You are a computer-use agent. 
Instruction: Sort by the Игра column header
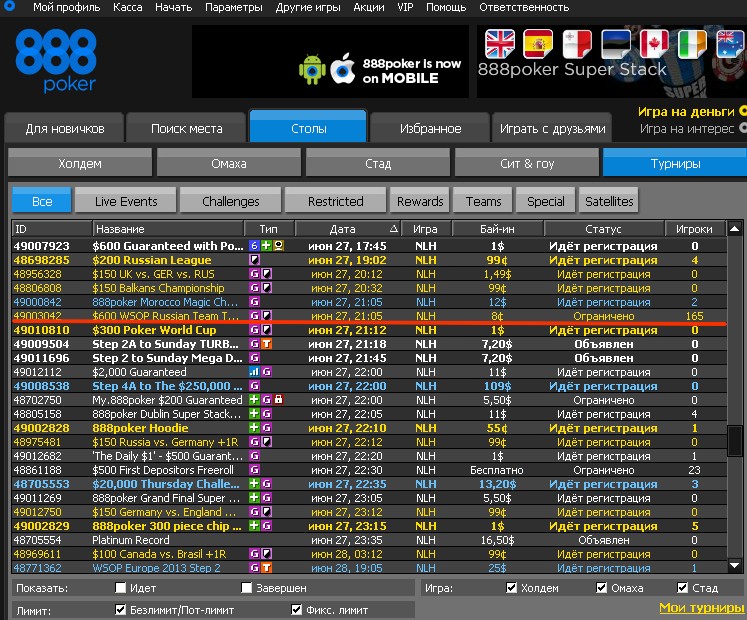(x=425, y=229)
